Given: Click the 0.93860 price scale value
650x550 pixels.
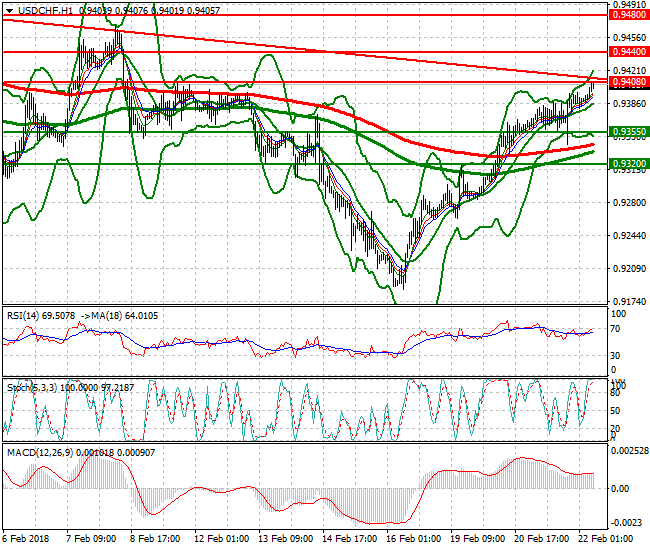Looking at the screenshot, I should (x=629, y=103).
